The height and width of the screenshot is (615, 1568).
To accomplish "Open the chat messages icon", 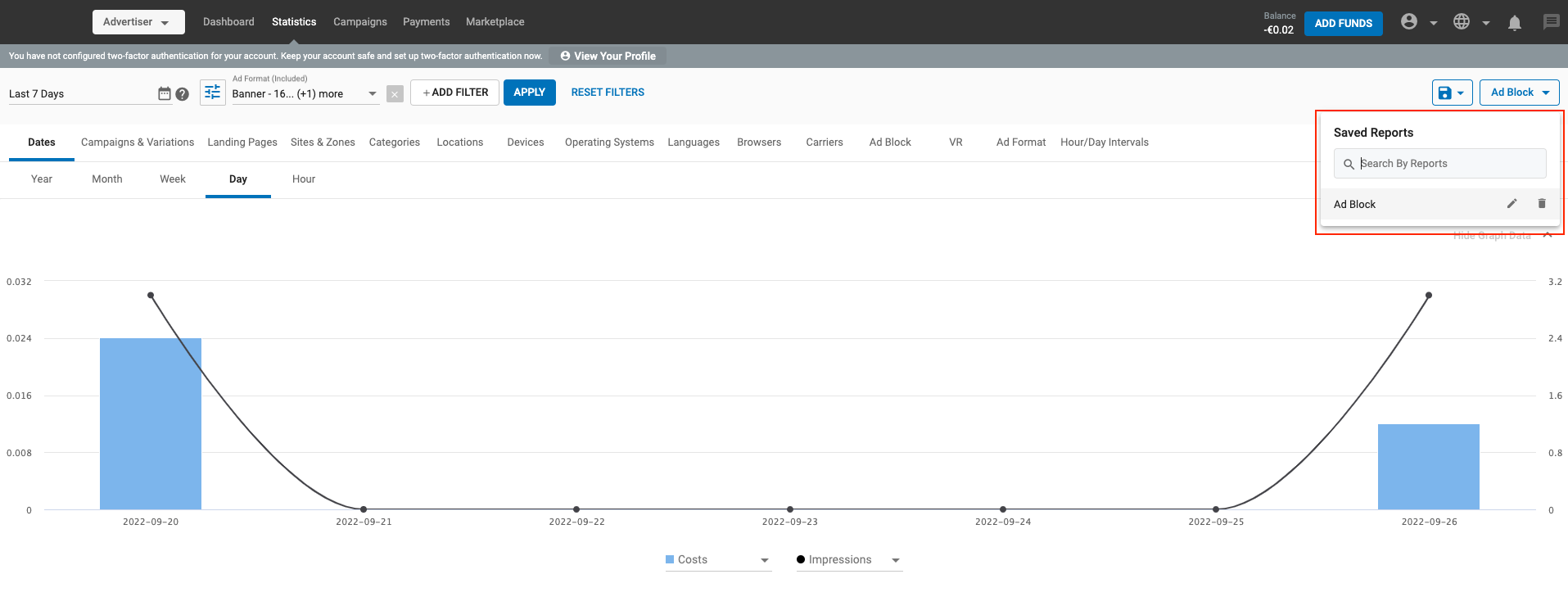I will [1551, 22].
